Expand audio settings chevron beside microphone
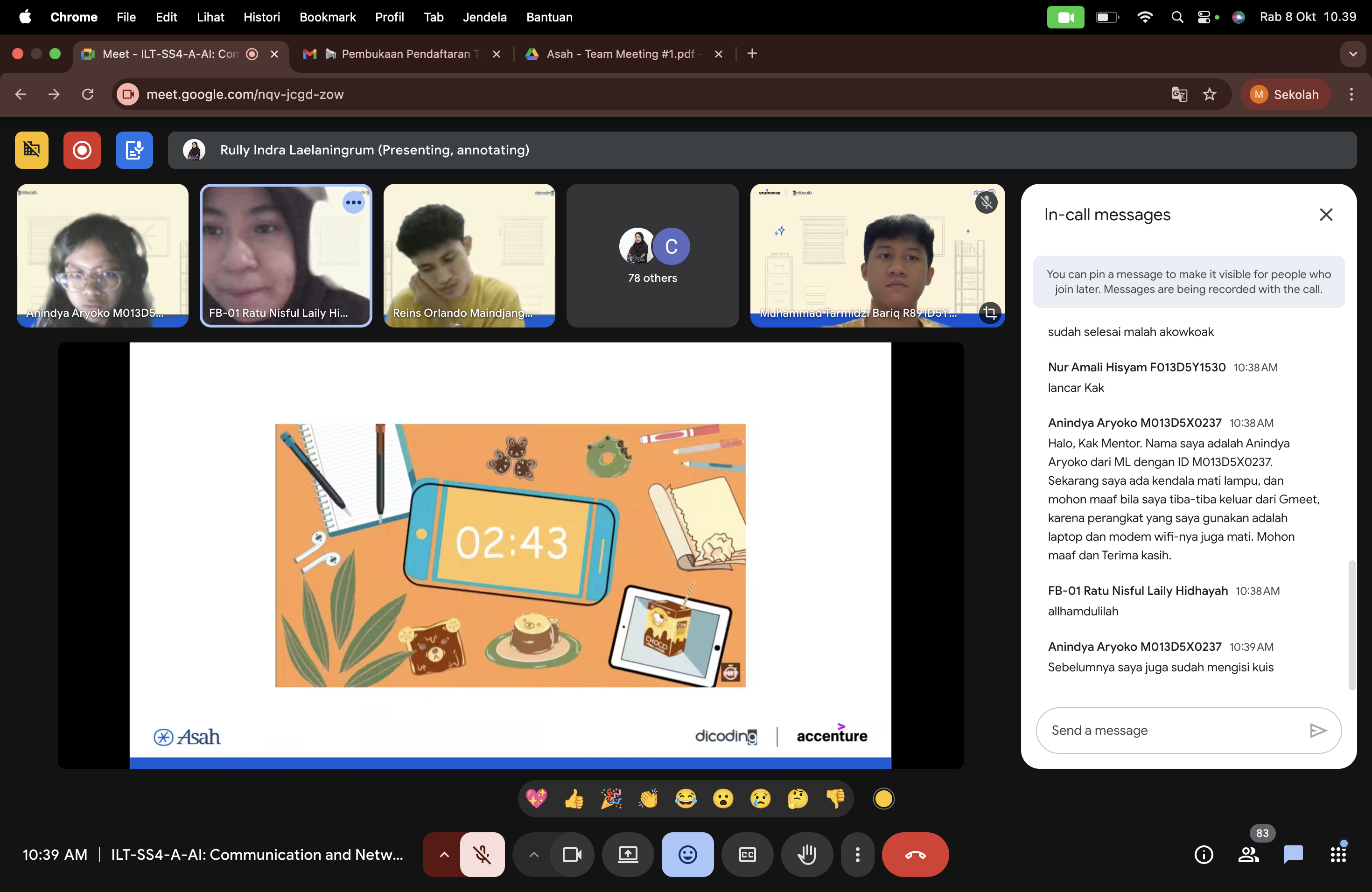1372x892 pixels. (x=444, y=855)
